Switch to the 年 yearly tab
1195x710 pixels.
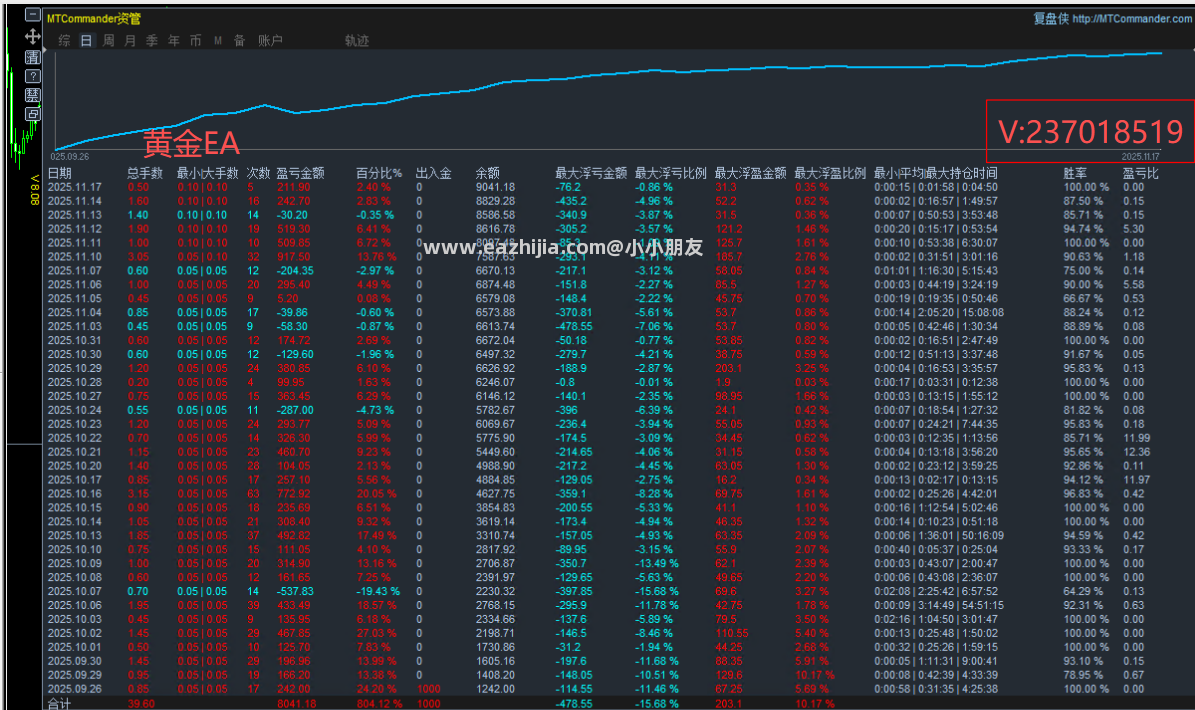tap(174, 40)
